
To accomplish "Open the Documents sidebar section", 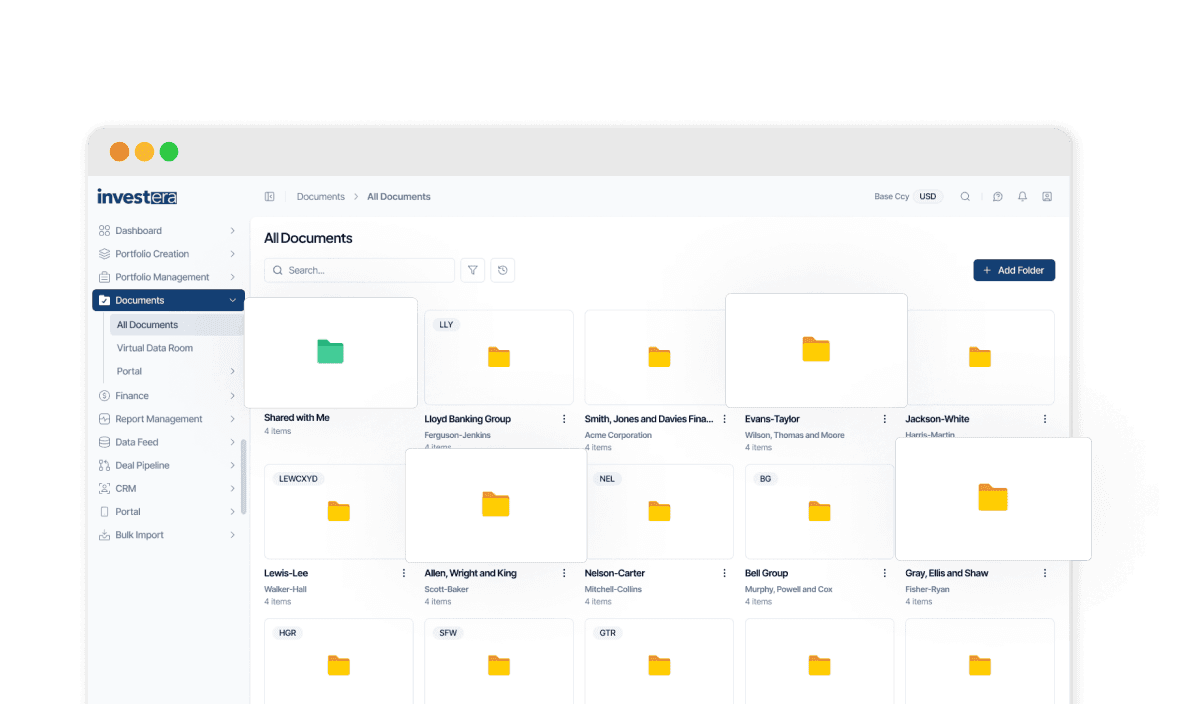I will coord(168,301).
